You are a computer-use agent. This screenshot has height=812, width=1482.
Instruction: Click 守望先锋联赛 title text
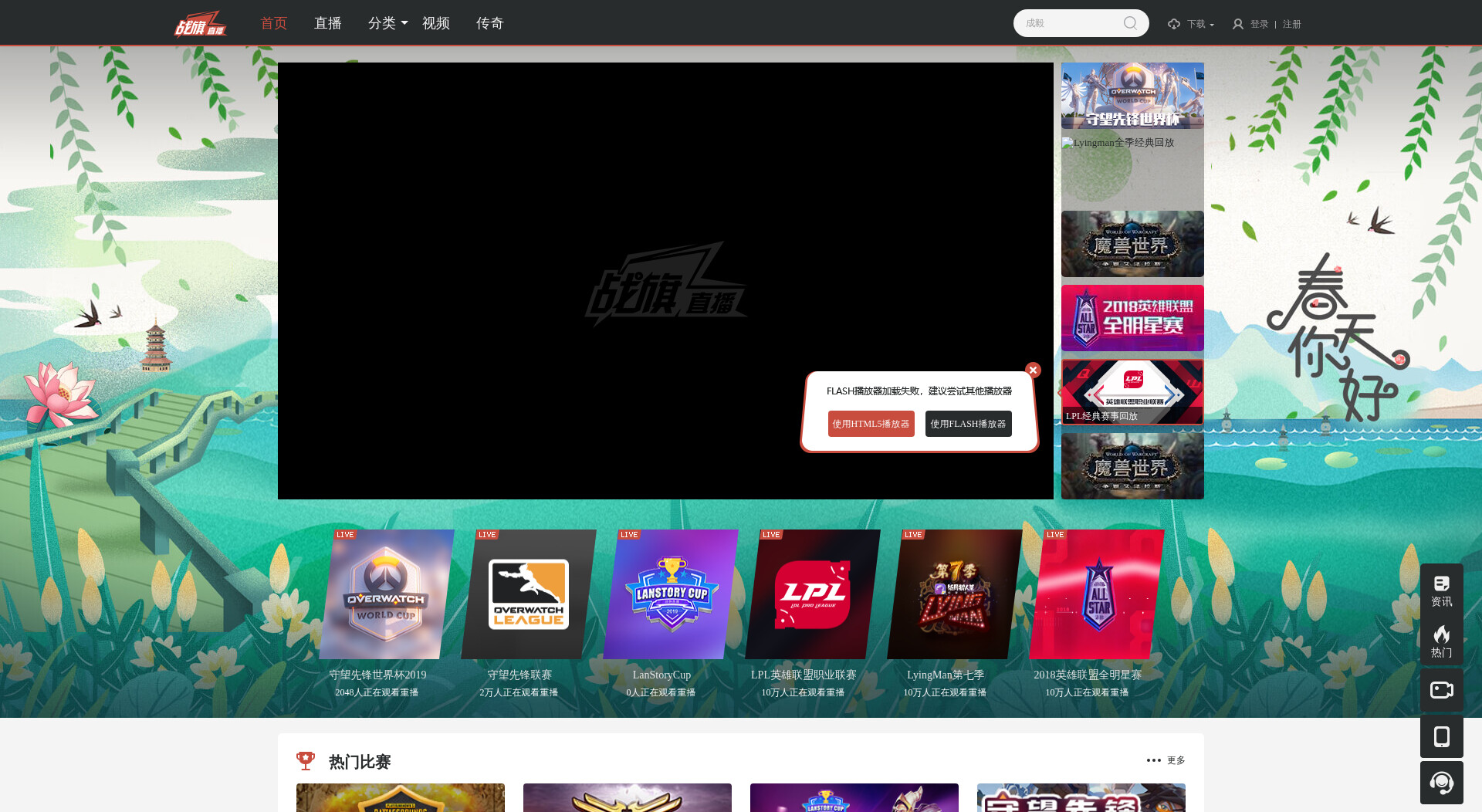point(519,675)
